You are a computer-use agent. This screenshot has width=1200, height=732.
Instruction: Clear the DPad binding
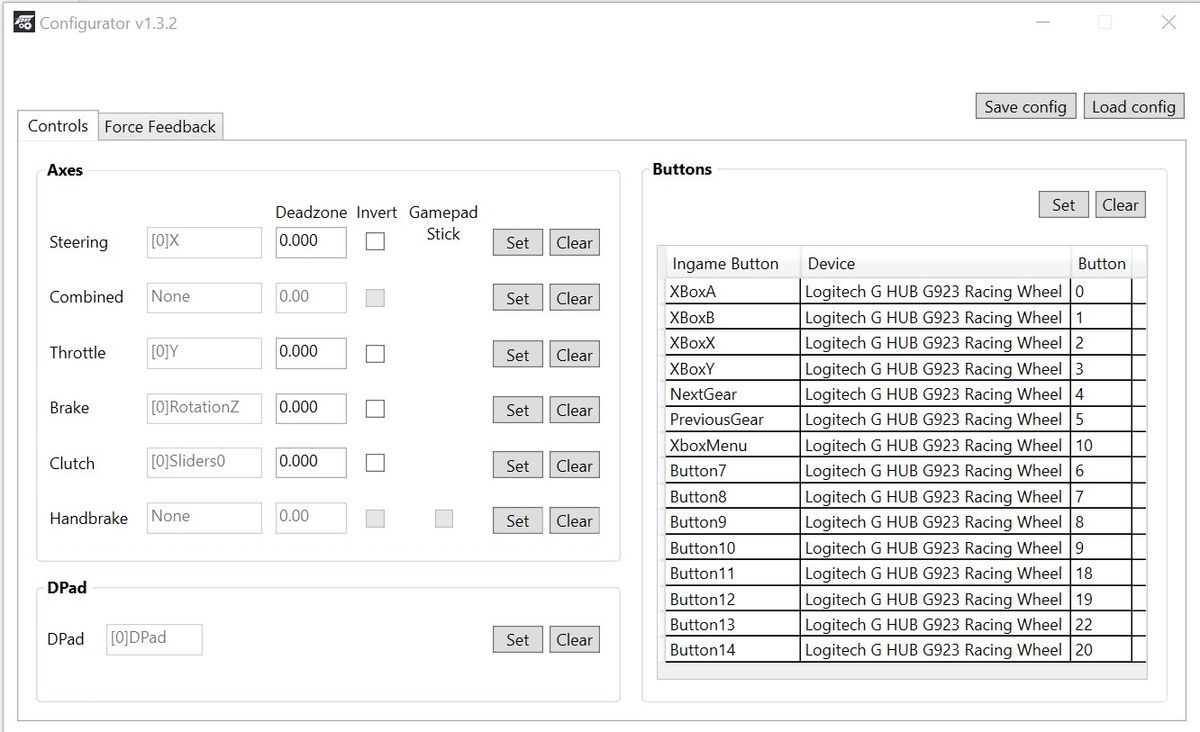click(x=574, y=640)
